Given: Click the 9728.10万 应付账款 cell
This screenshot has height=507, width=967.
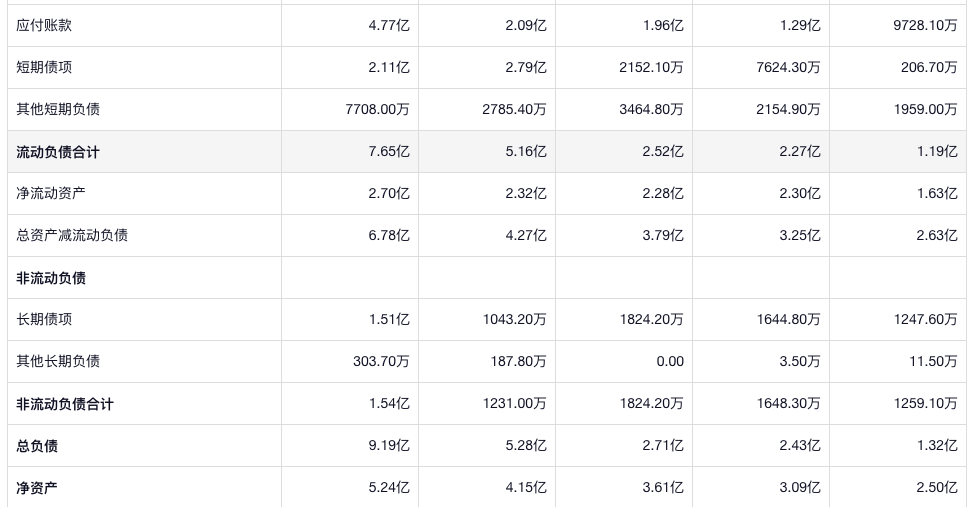Looking at the screenshot, I should point(925,26).
